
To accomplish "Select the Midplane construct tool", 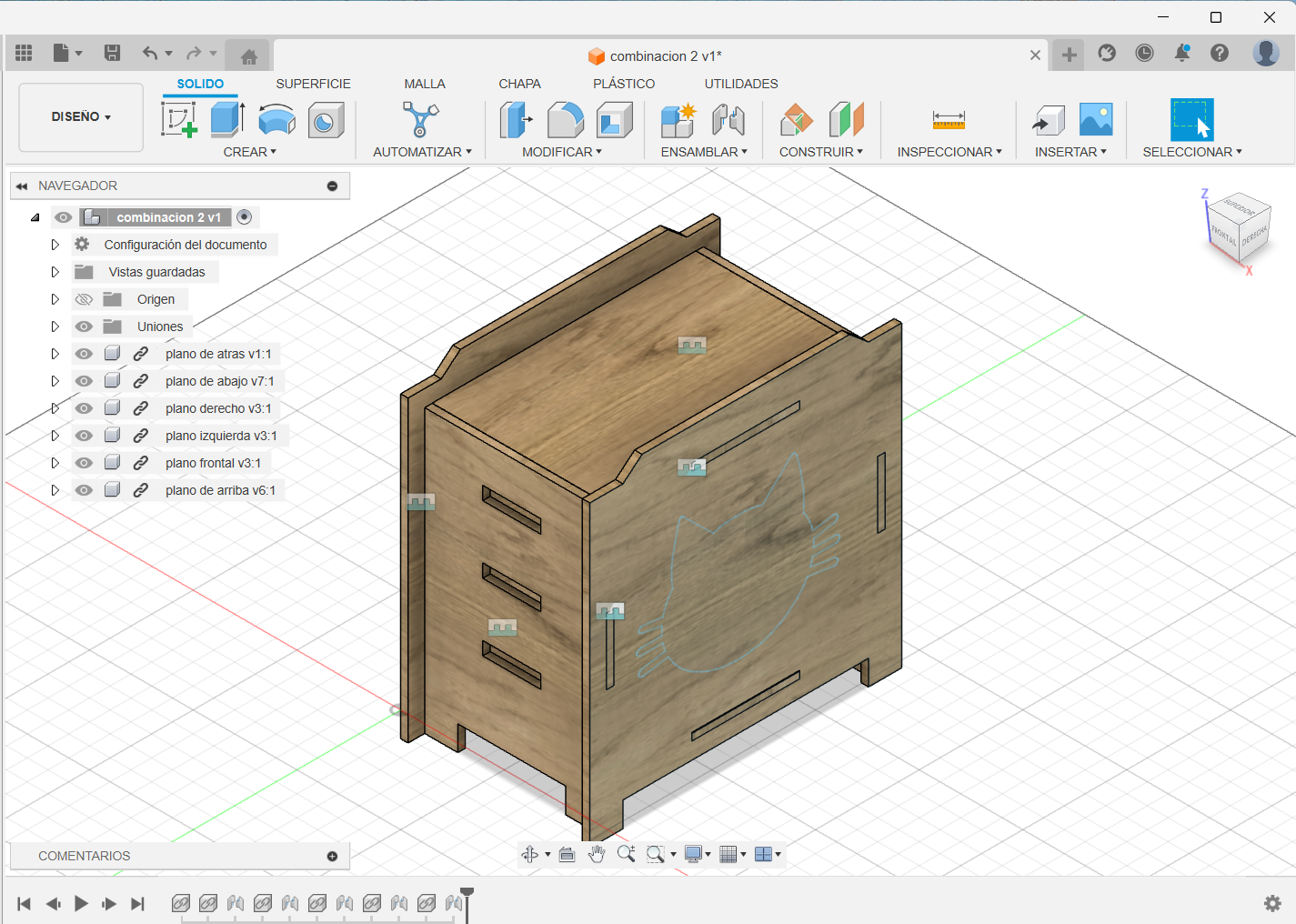I will click(846, 119).
